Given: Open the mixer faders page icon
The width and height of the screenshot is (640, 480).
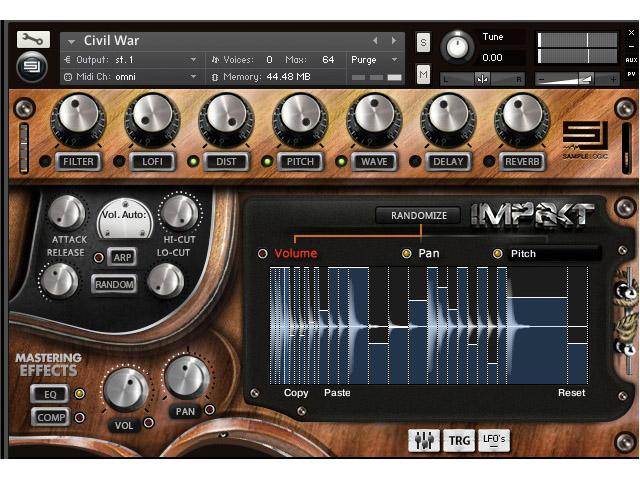Looking at the screenshot, I should coord(423,440).
